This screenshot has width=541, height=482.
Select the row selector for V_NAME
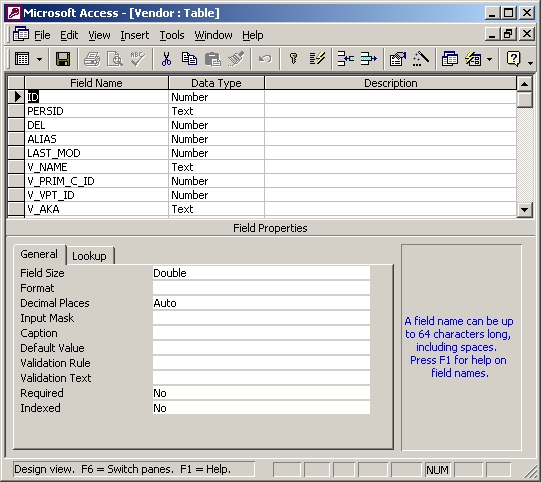16,167
